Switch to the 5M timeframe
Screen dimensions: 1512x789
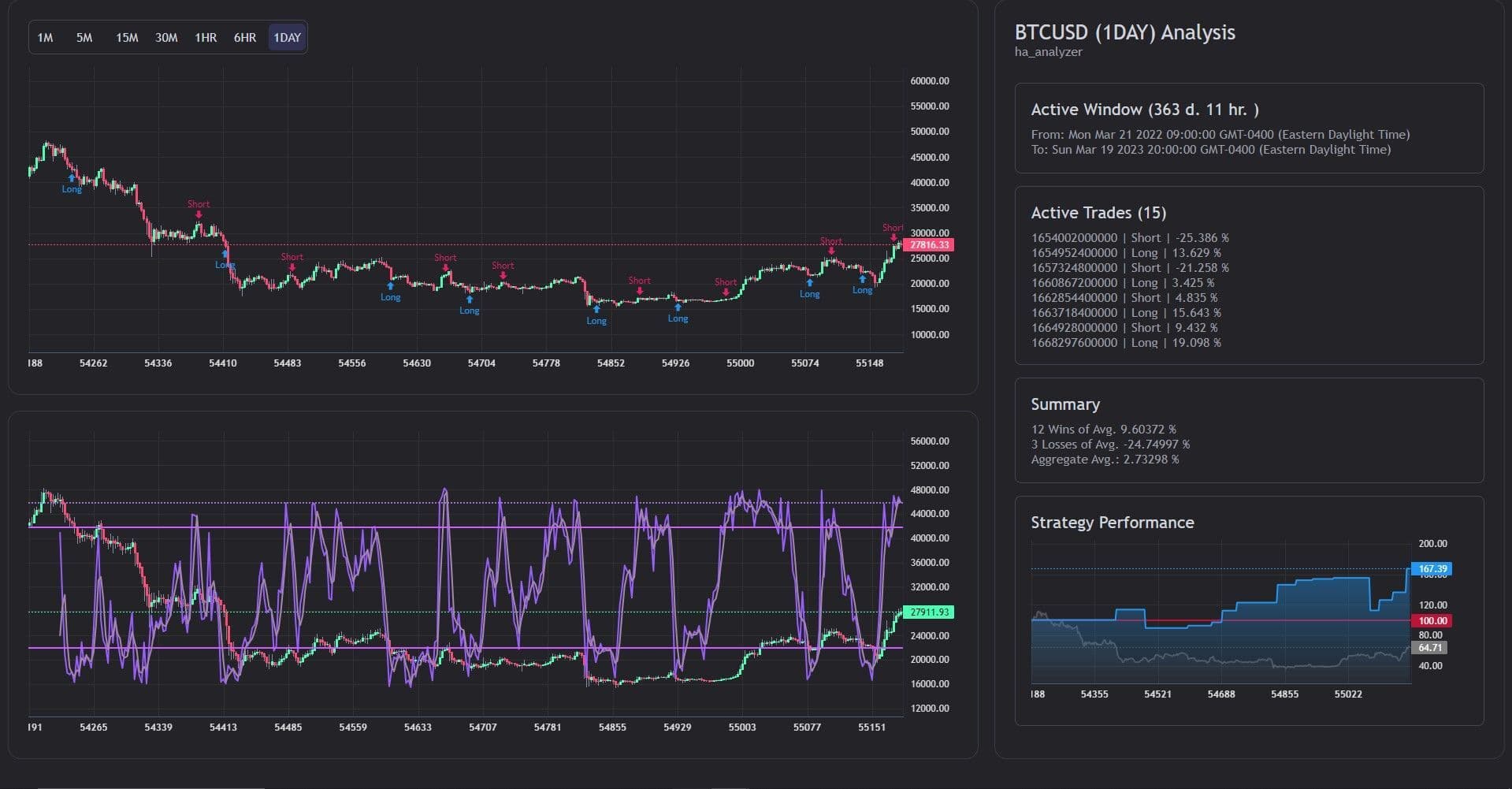point(84,38)
